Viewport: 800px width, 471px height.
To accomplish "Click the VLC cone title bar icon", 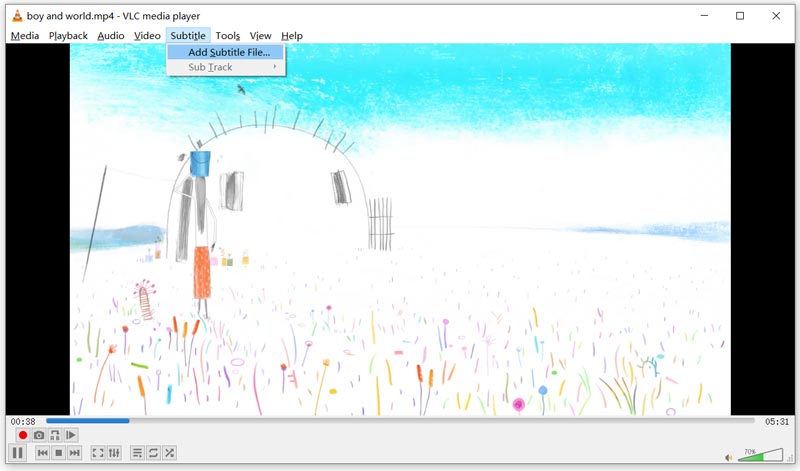I will 17,16.
